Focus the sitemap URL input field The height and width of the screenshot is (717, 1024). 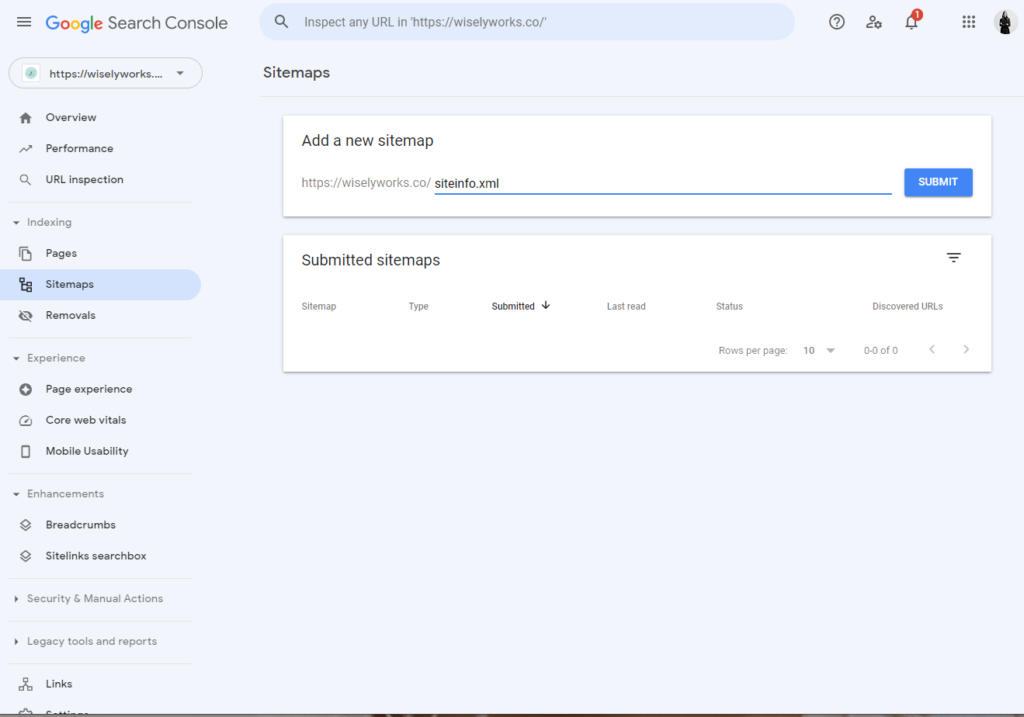tap(663, 183)
